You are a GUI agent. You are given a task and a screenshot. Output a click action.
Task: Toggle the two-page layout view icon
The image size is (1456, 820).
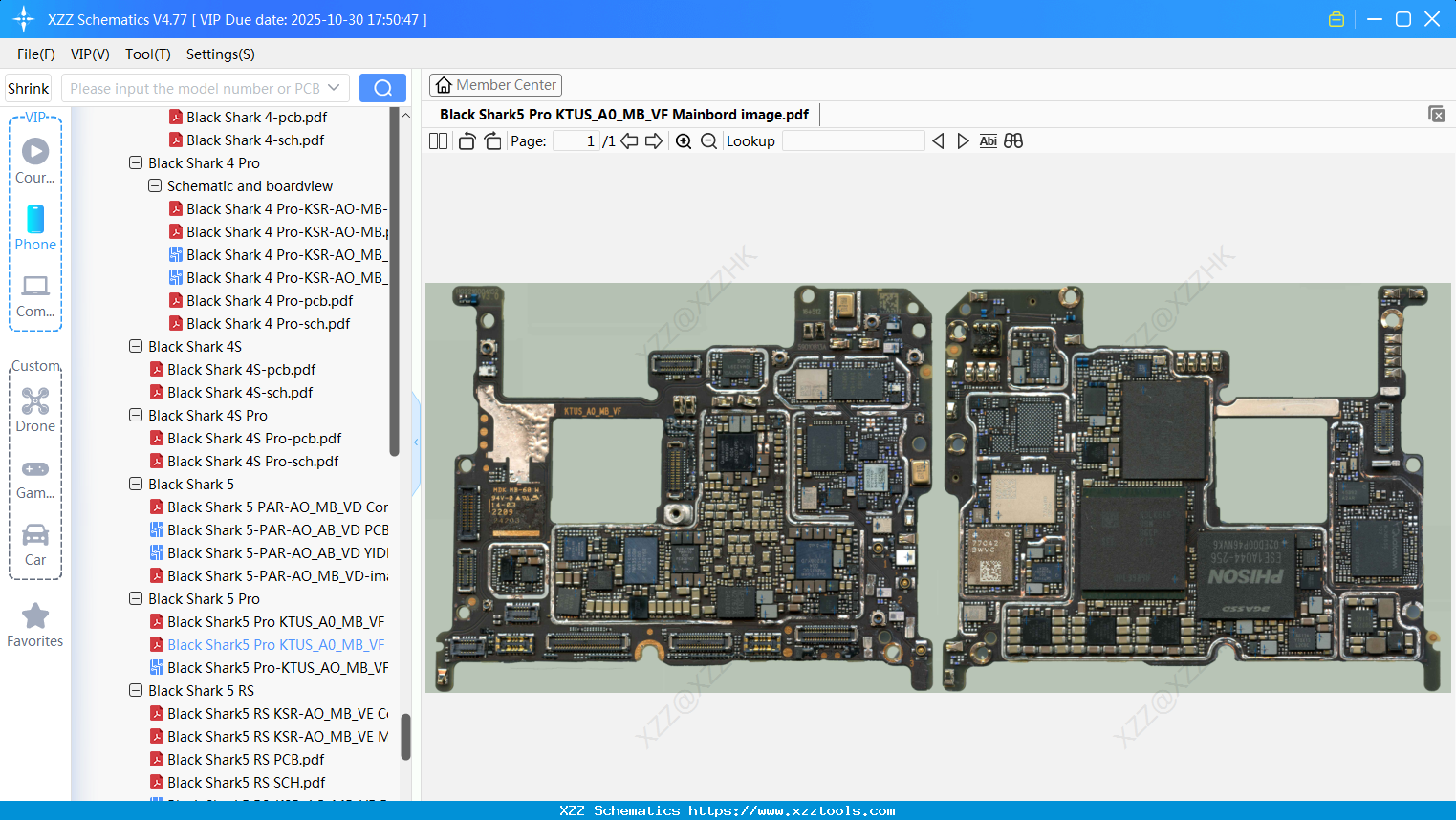pos(438,141)
